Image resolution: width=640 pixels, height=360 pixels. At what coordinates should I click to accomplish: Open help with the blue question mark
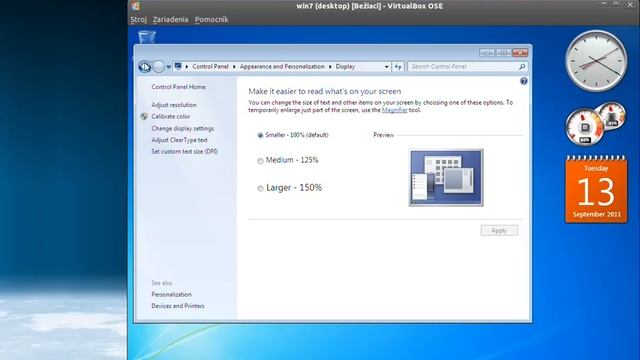(x=524, y=81)
